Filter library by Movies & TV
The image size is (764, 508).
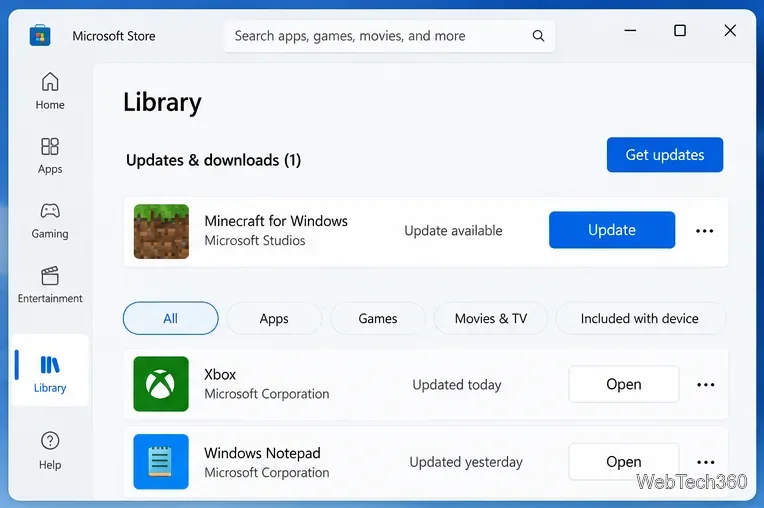[491, 318]
